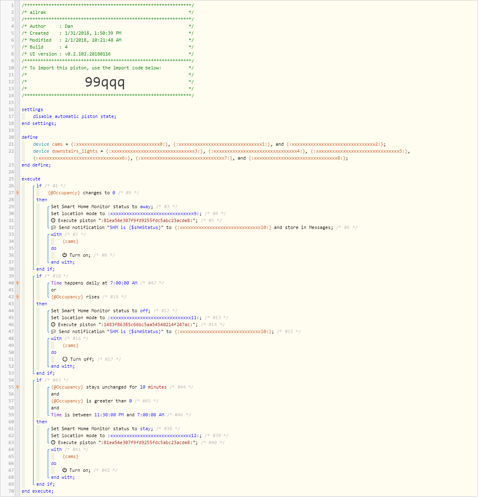480x500 pixels.
Task: Click the 'UI version' comment line
Action: 108,54
